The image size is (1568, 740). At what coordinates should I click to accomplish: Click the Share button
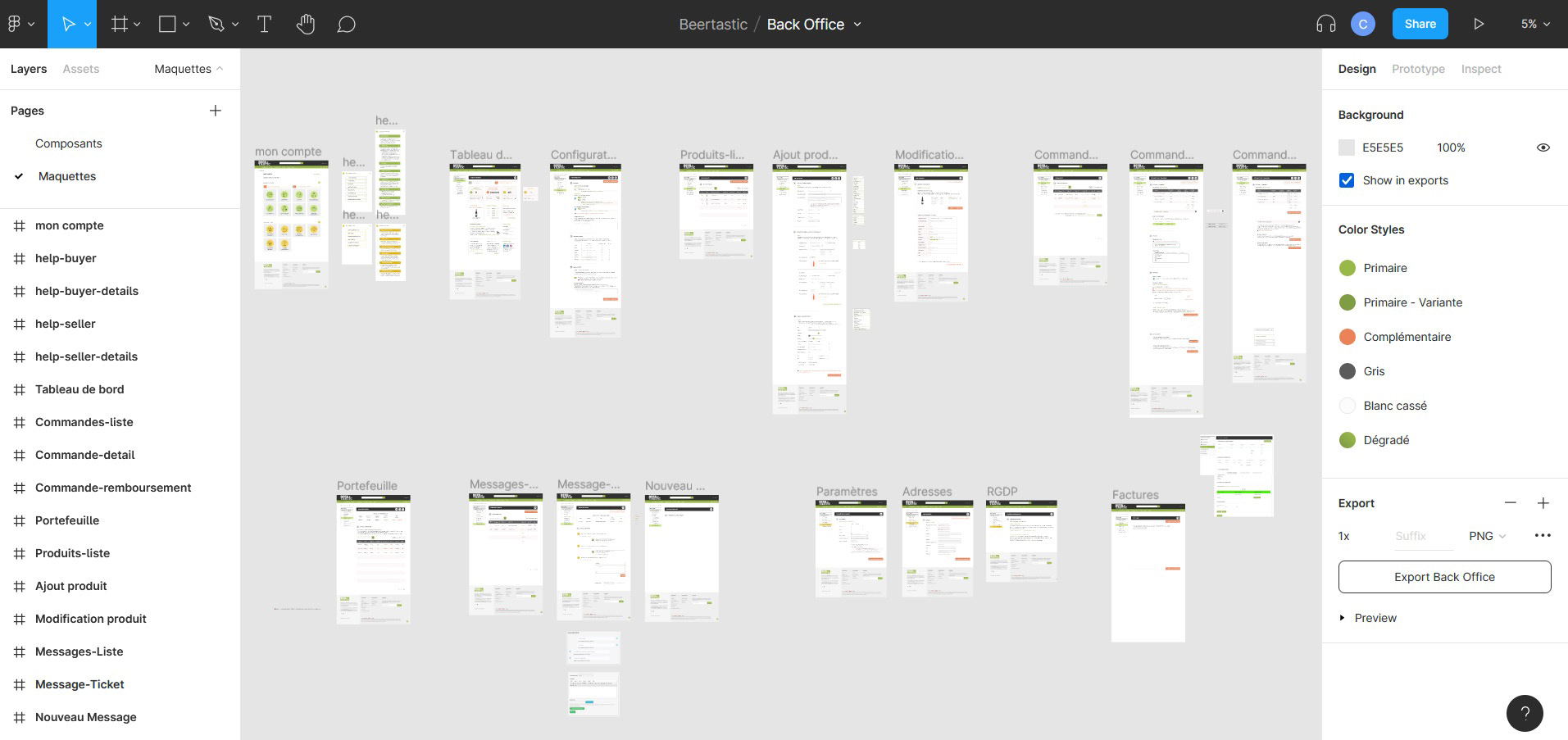pyautogui.click(x=1420, y=24)
